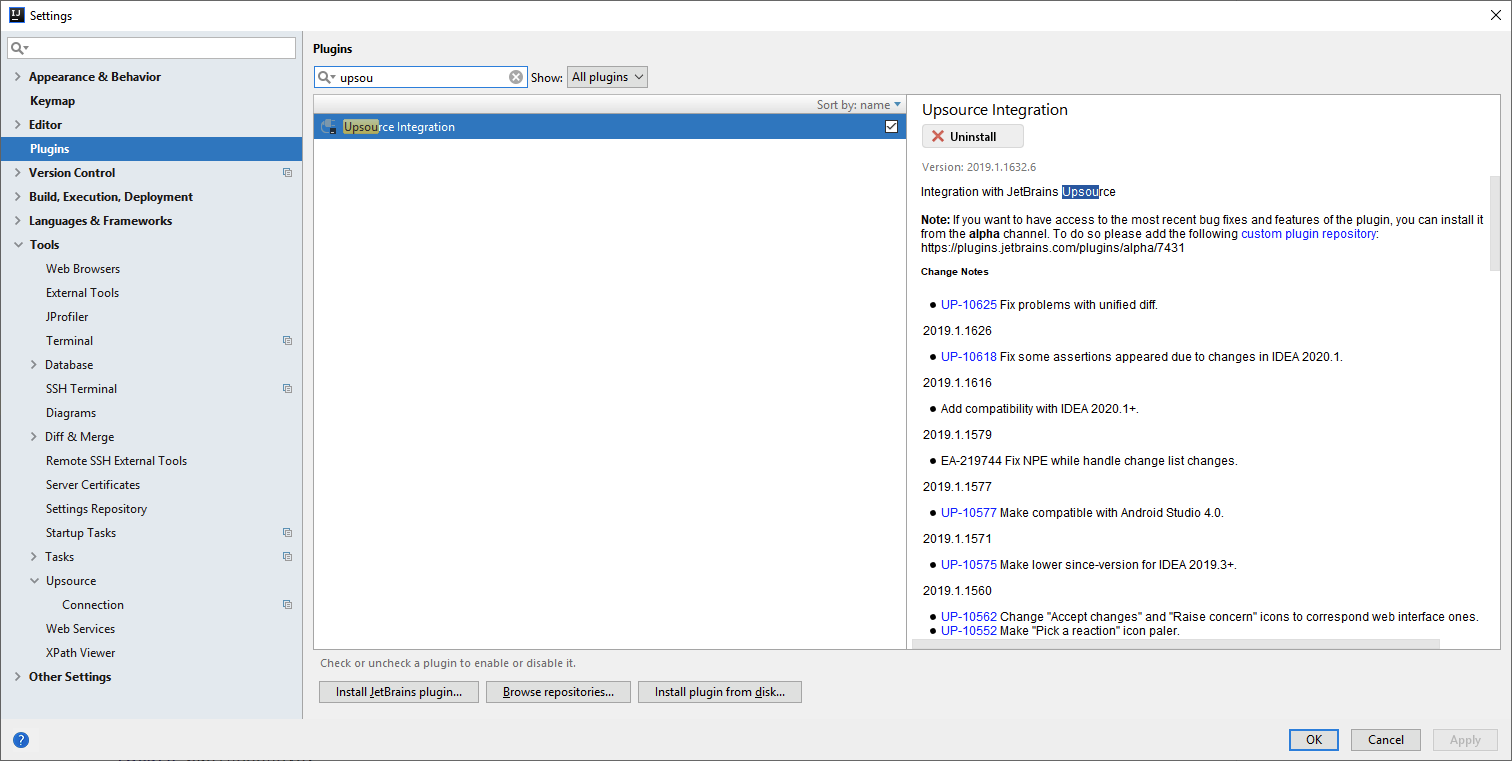Expand the Editor settings node
The height and width of the screenshot is (761, 1512).
17,125
